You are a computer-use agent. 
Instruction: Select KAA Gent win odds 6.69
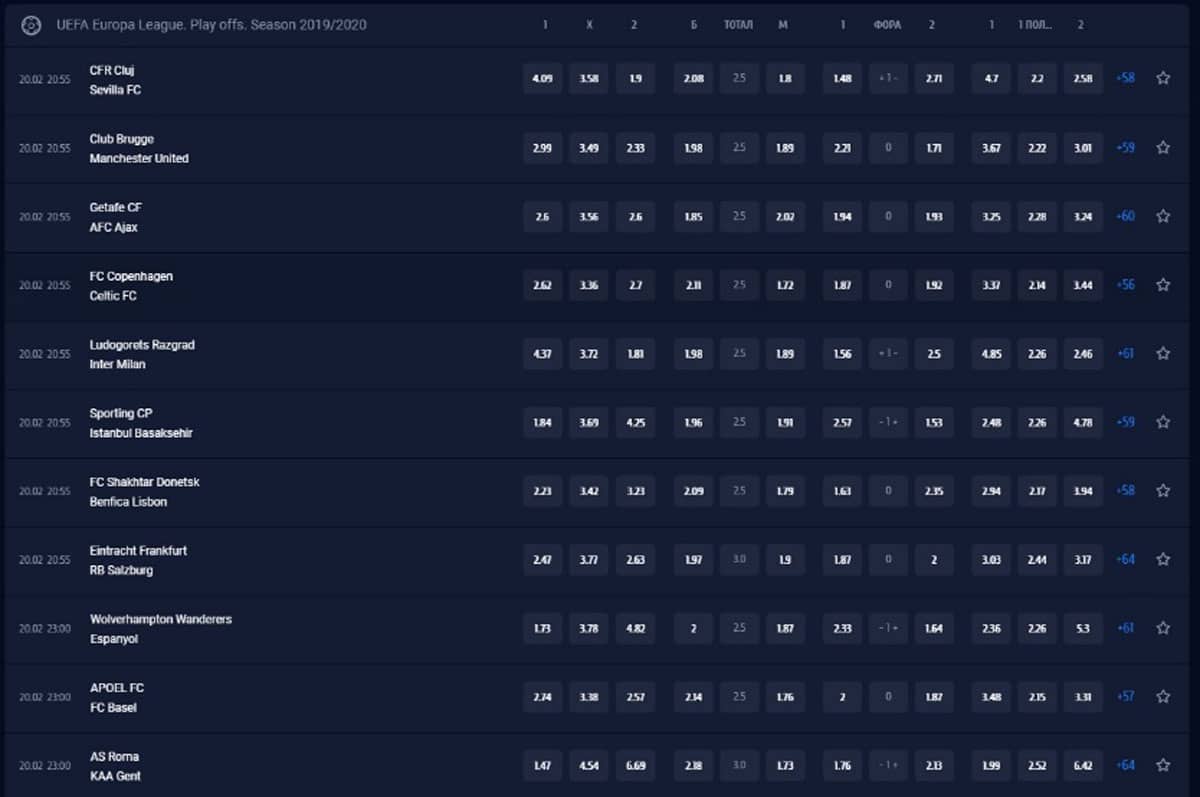635,765
